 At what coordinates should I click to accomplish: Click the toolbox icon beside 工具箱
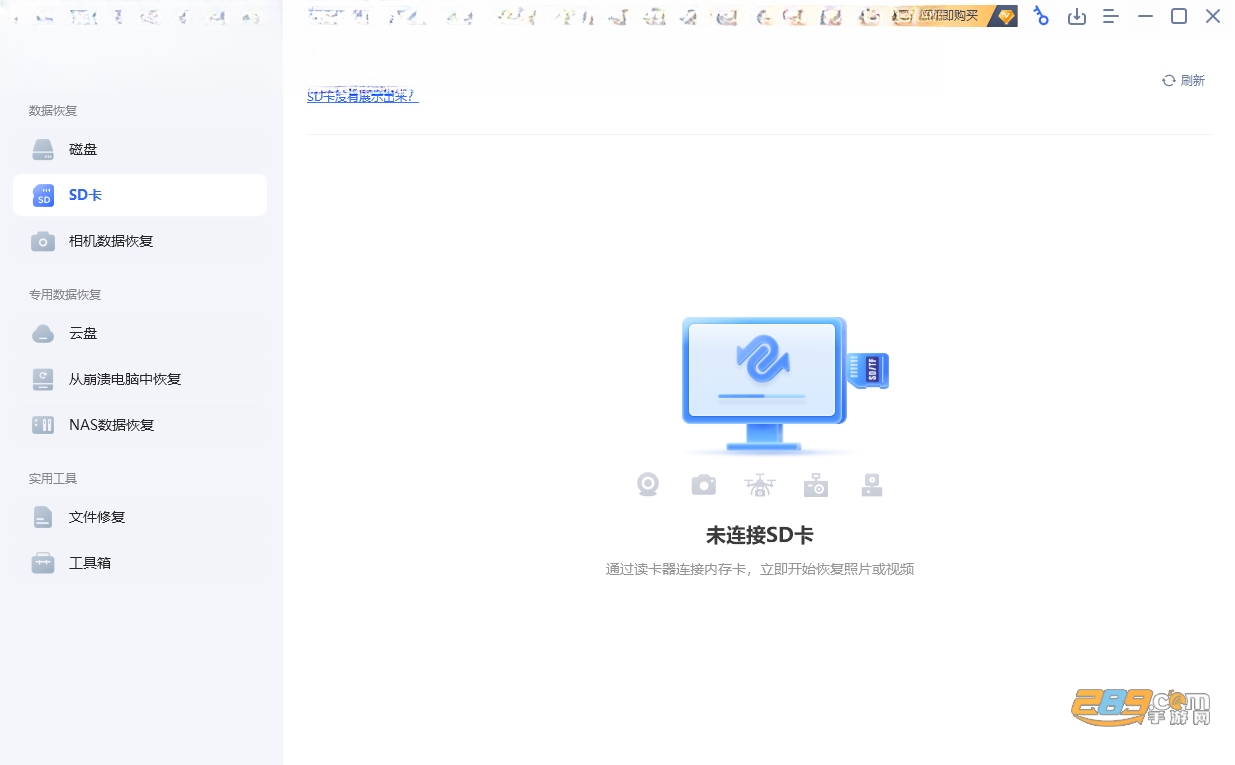click(x=43, y=563)
